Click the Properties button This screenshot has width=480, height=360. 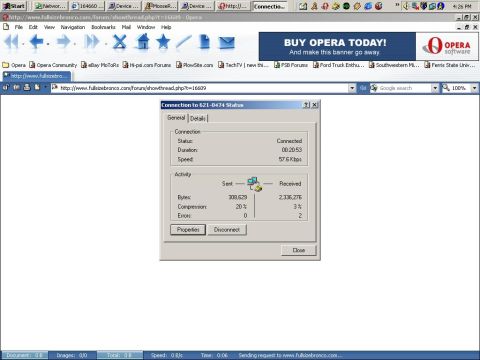point(188,230)
